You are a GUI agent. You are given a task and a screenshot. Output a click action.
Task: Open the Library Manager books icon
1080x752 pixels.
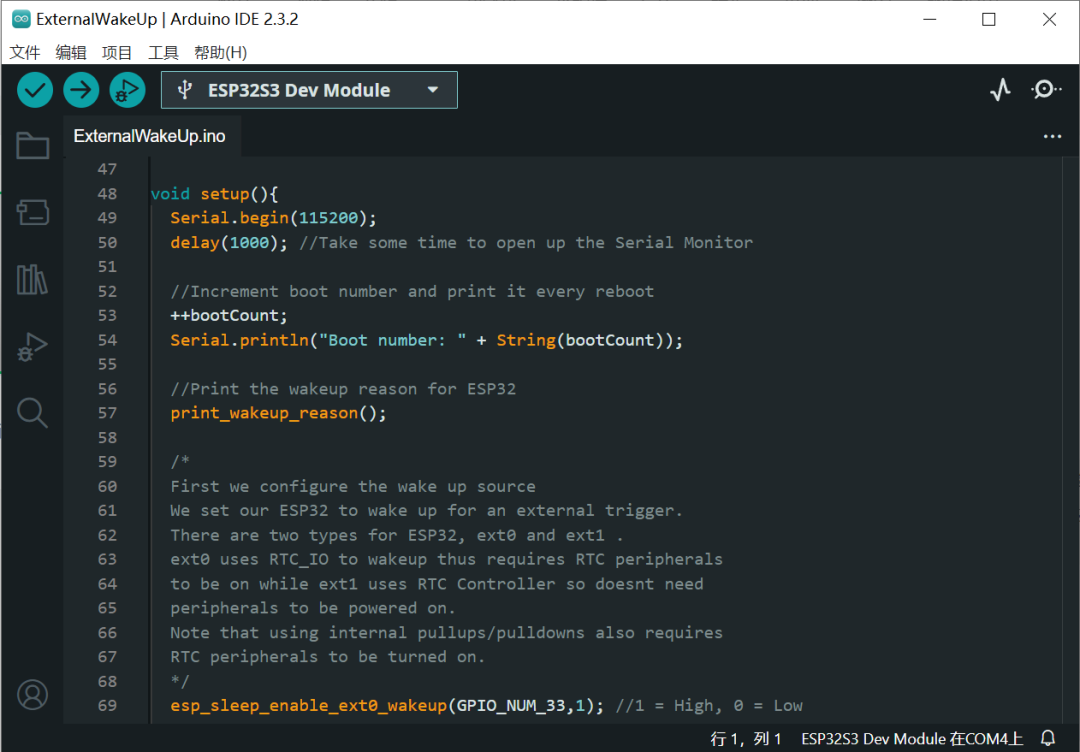(x=32, y=279)
